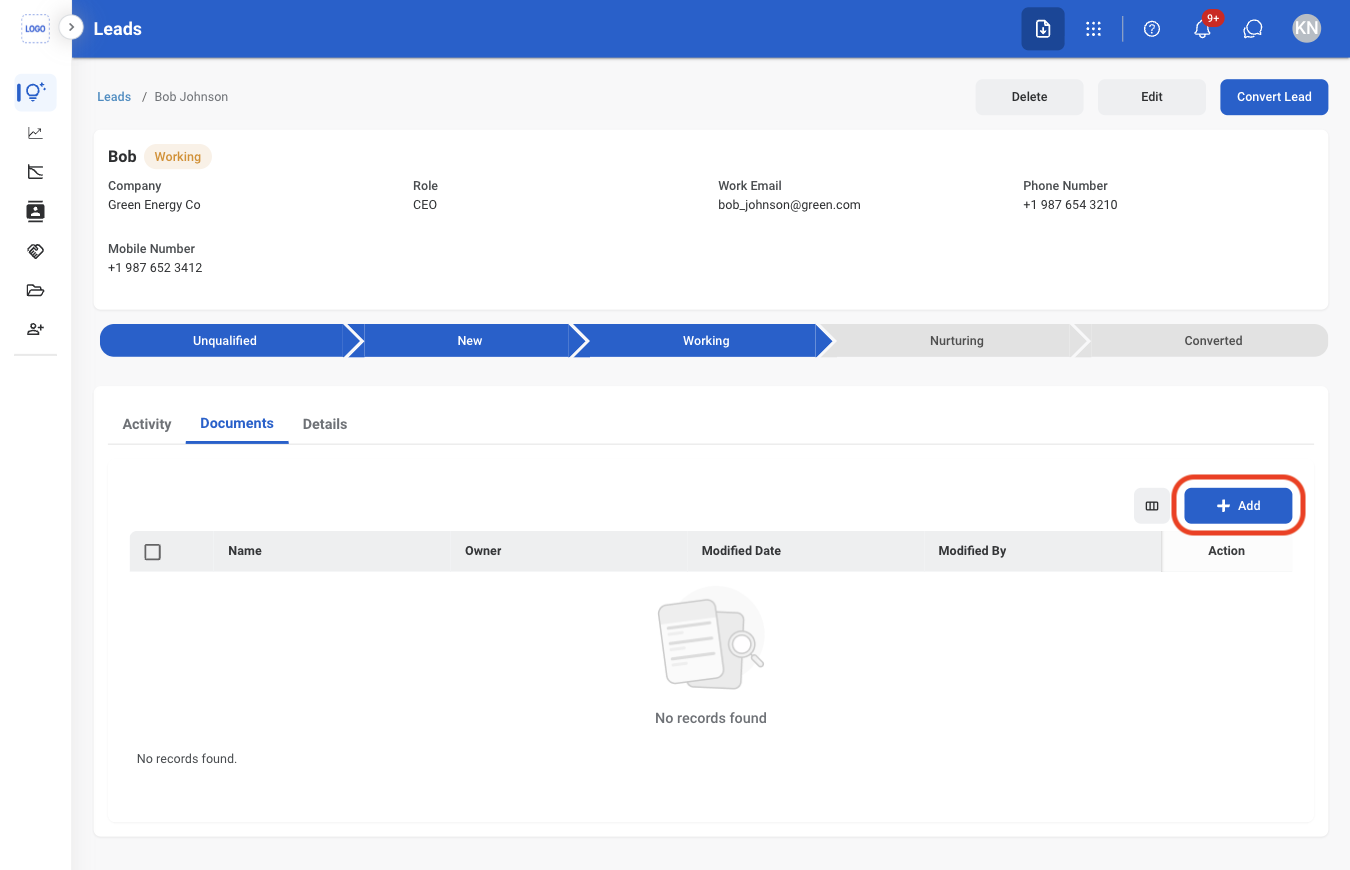Select the Unqualified pipeline stage
Viewport: 1350px width, 870px height.
tap(225, 341)
